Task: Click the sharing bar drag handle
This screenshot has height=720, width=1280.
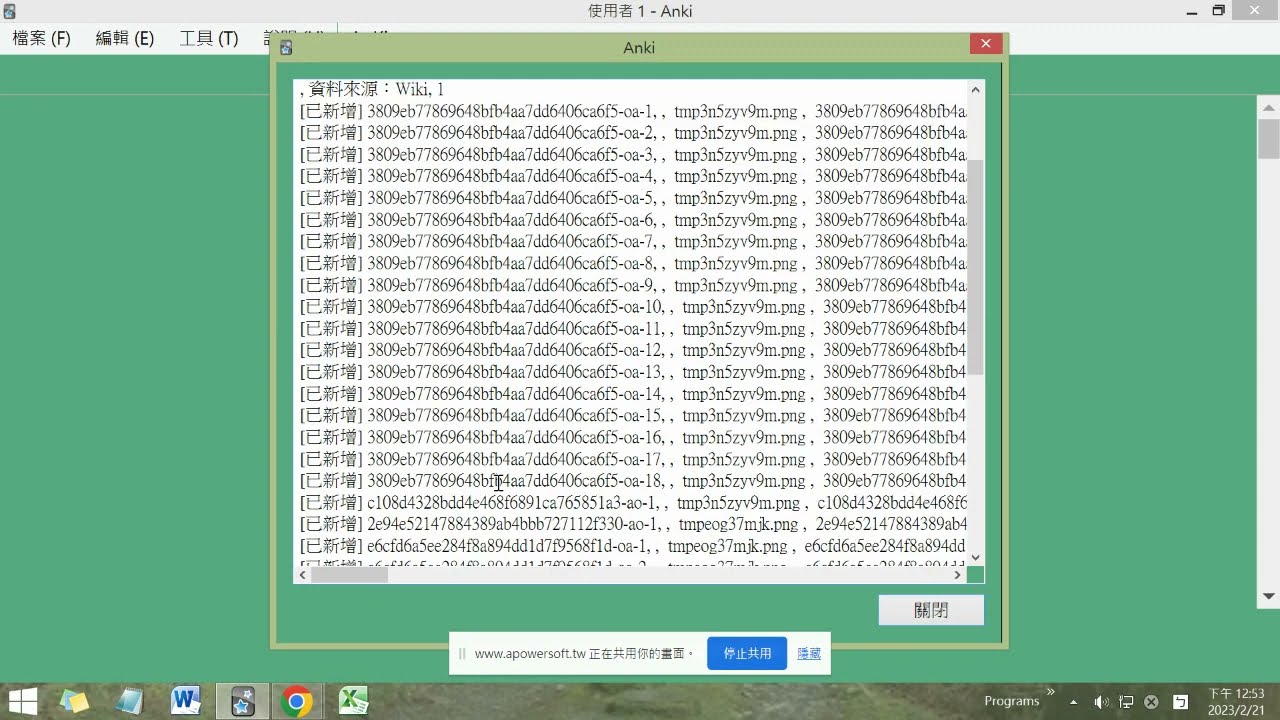Action: click(462, 654)
